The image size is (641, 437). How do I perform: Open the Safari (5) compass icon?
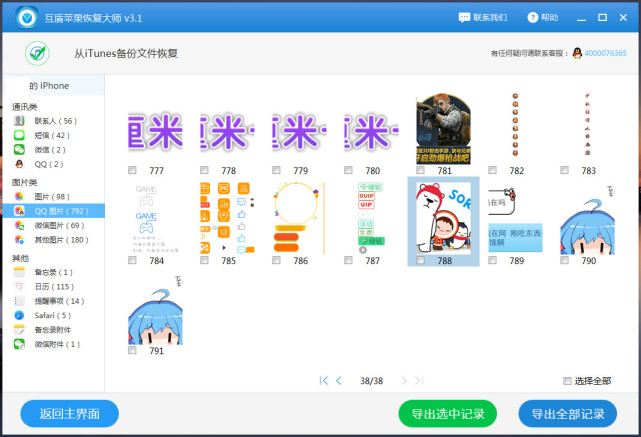(x=19, y=315)
